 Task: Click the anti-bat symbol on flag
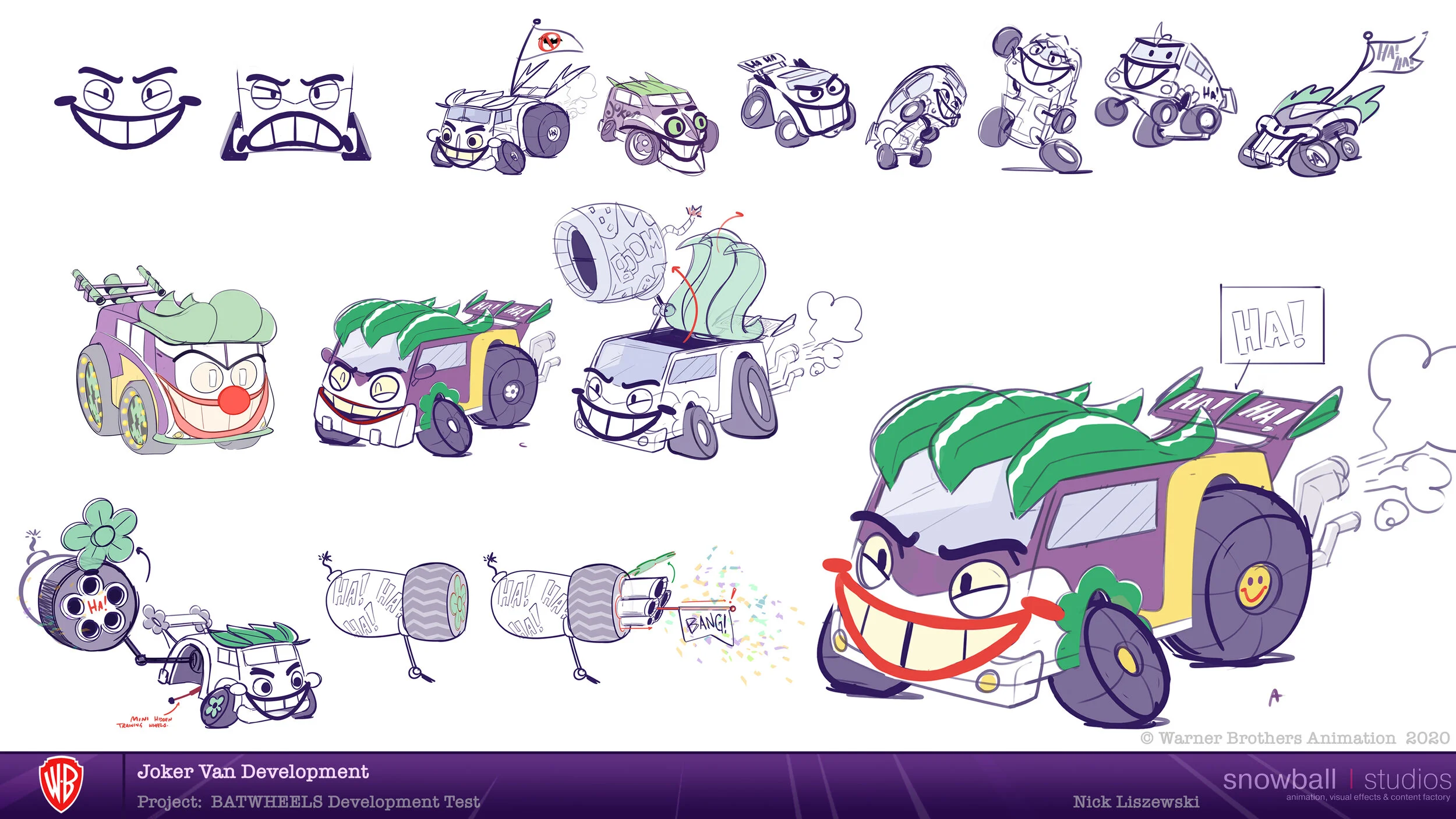click(x=549, y=42)
